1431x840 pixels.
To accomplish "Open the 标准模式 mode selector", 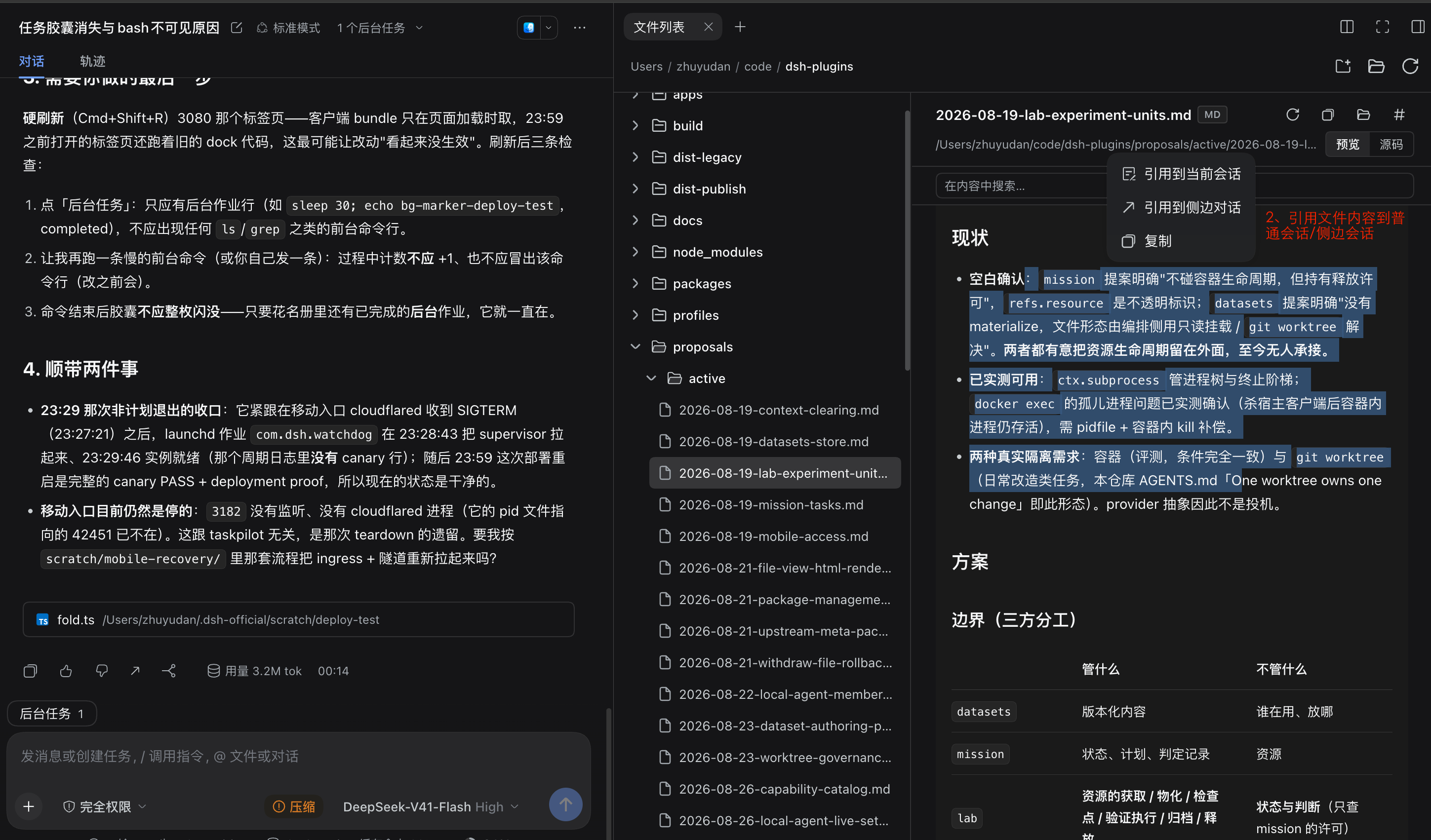I will pyautogui.click(x=288, y=28).
